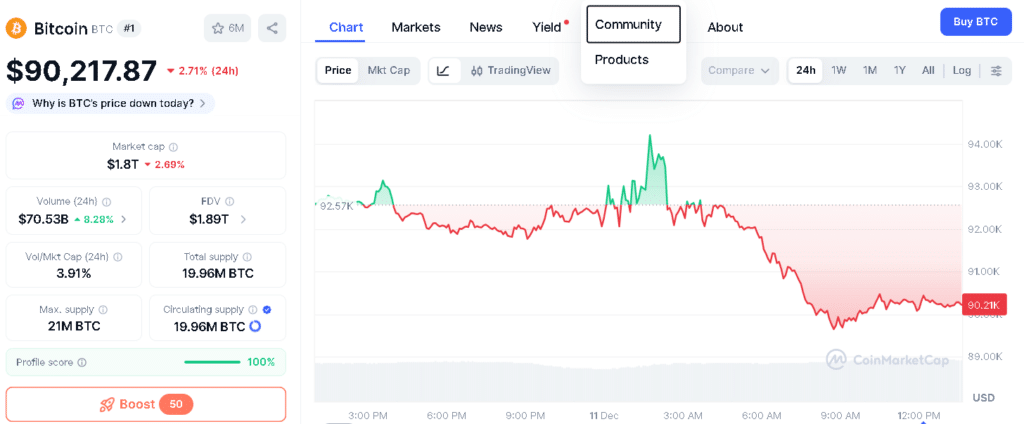This screenshot has height=424, width=1024.
Task: Click circulating supply progress ring icon
Action: pos(255,326)
